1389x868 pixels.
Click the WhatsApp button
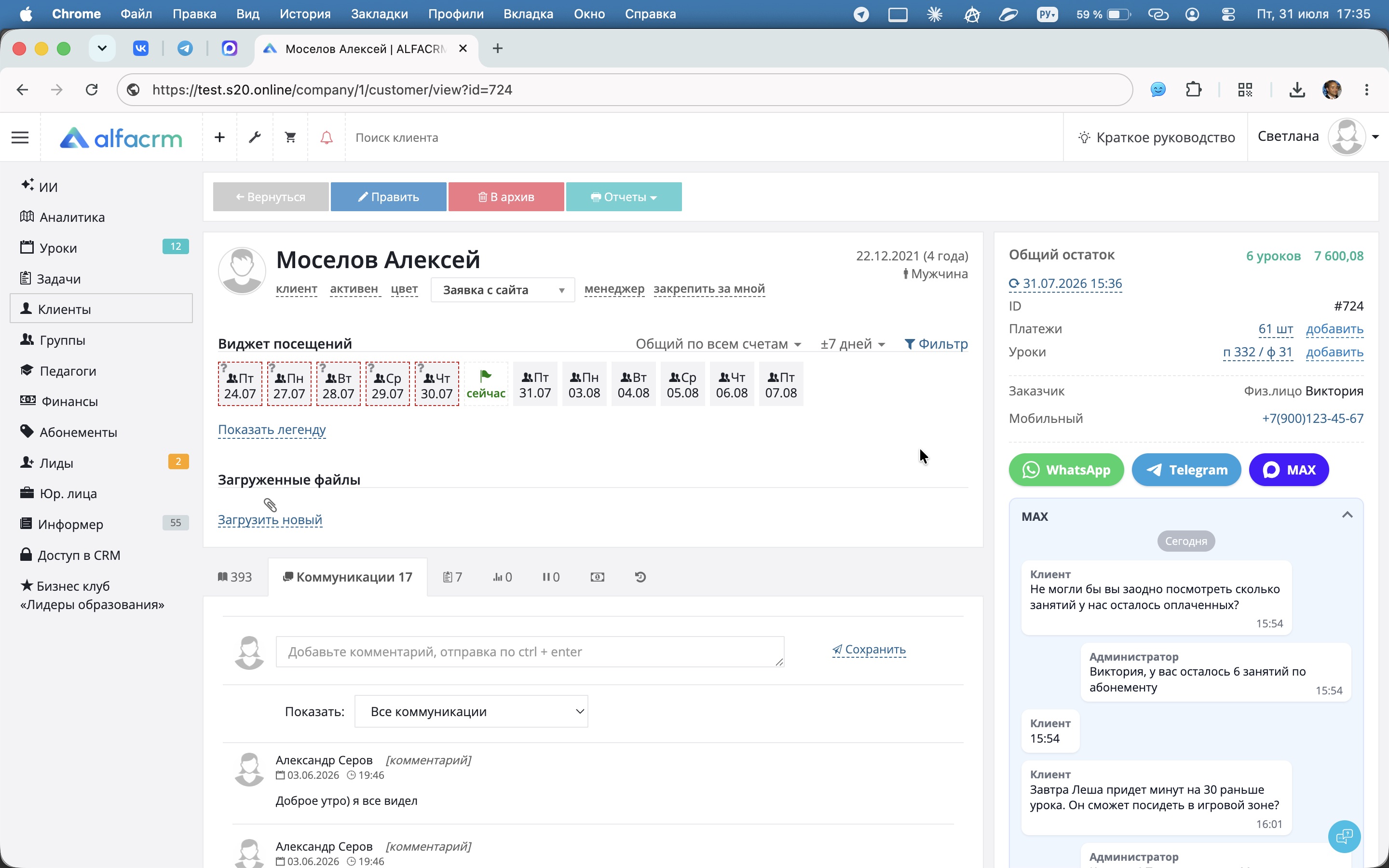[1066, 470]
